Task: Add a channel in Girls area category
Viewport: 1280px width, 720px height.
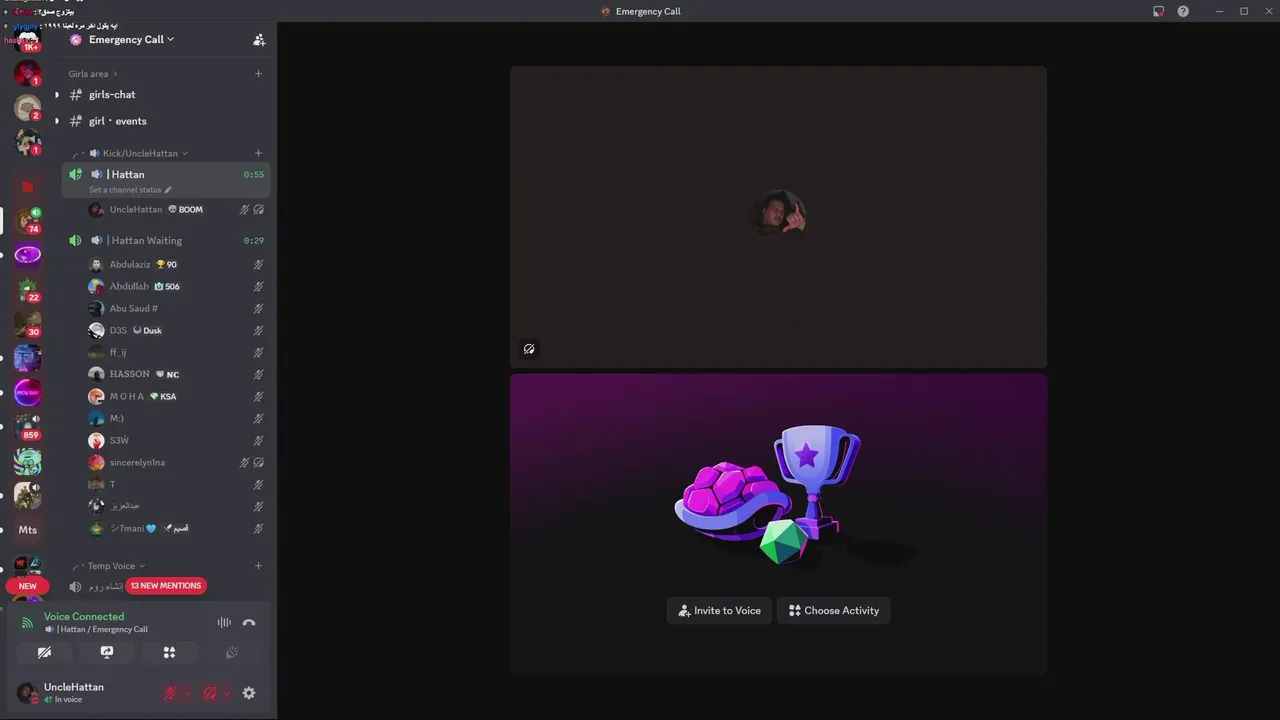Action: [258, 73]
